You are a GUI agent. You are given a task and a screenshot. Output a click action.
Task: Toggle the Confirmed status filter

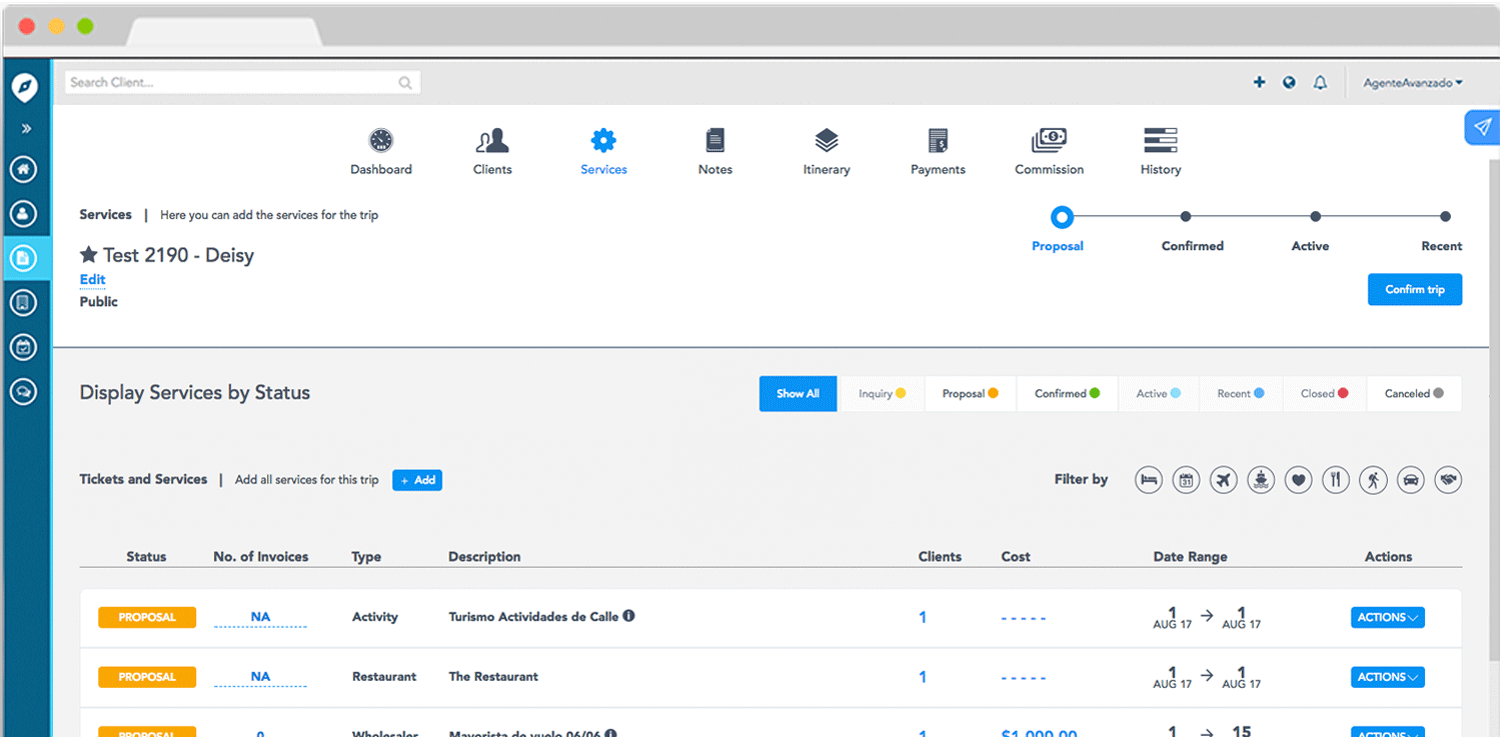coord(1067,394)
